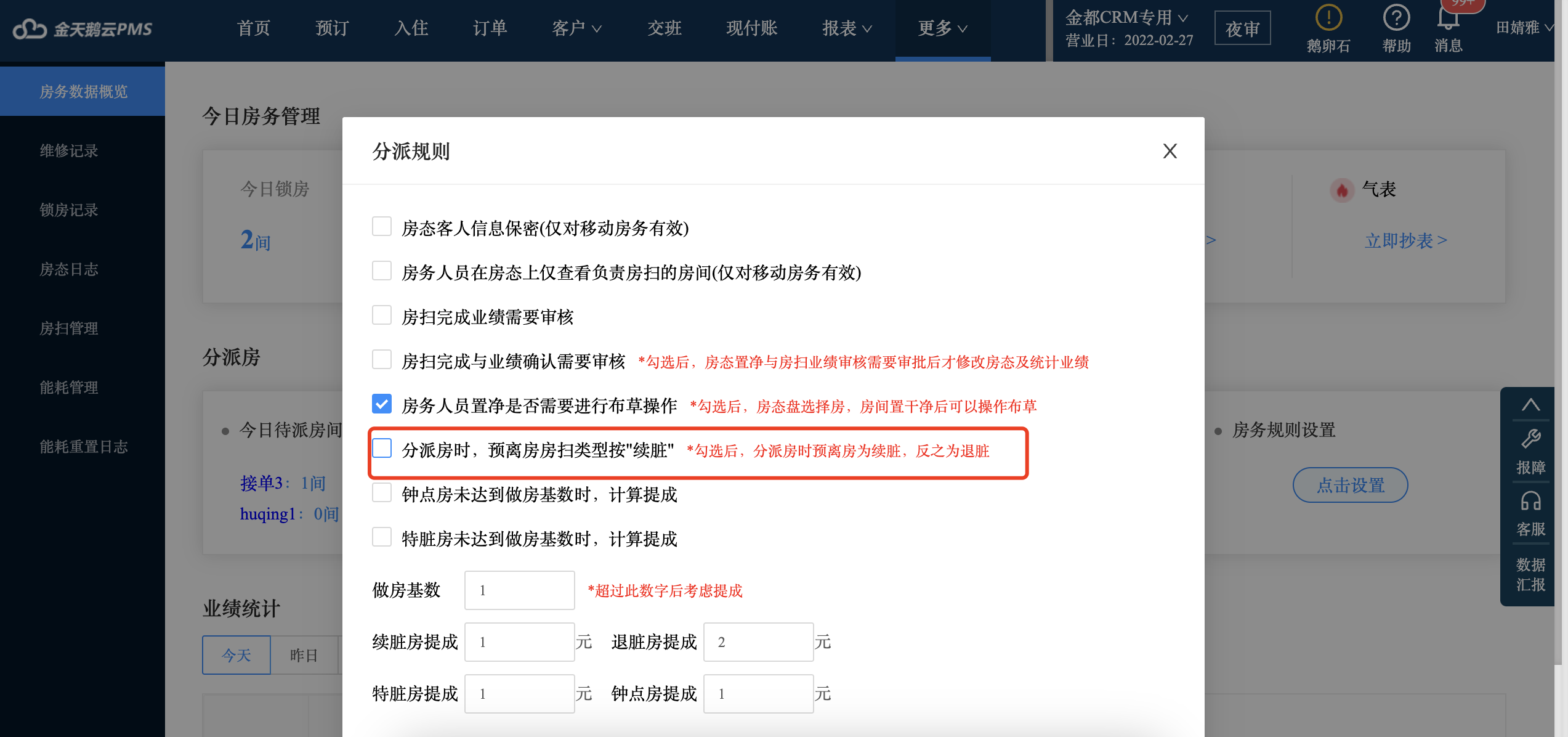Open 能耗重置日志 in the sidebar
This screenshot has height=737, width=1568.
coord(83,446)
